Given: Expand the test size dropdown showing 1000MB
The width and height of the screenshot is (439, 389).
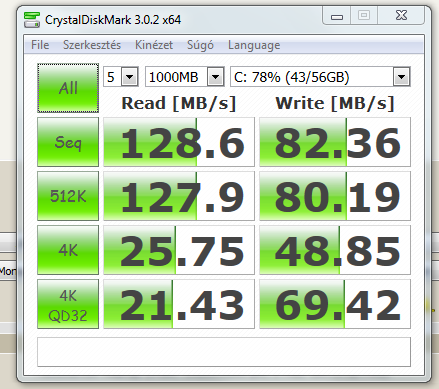Looking at the screenshot, I should point(215,77).
